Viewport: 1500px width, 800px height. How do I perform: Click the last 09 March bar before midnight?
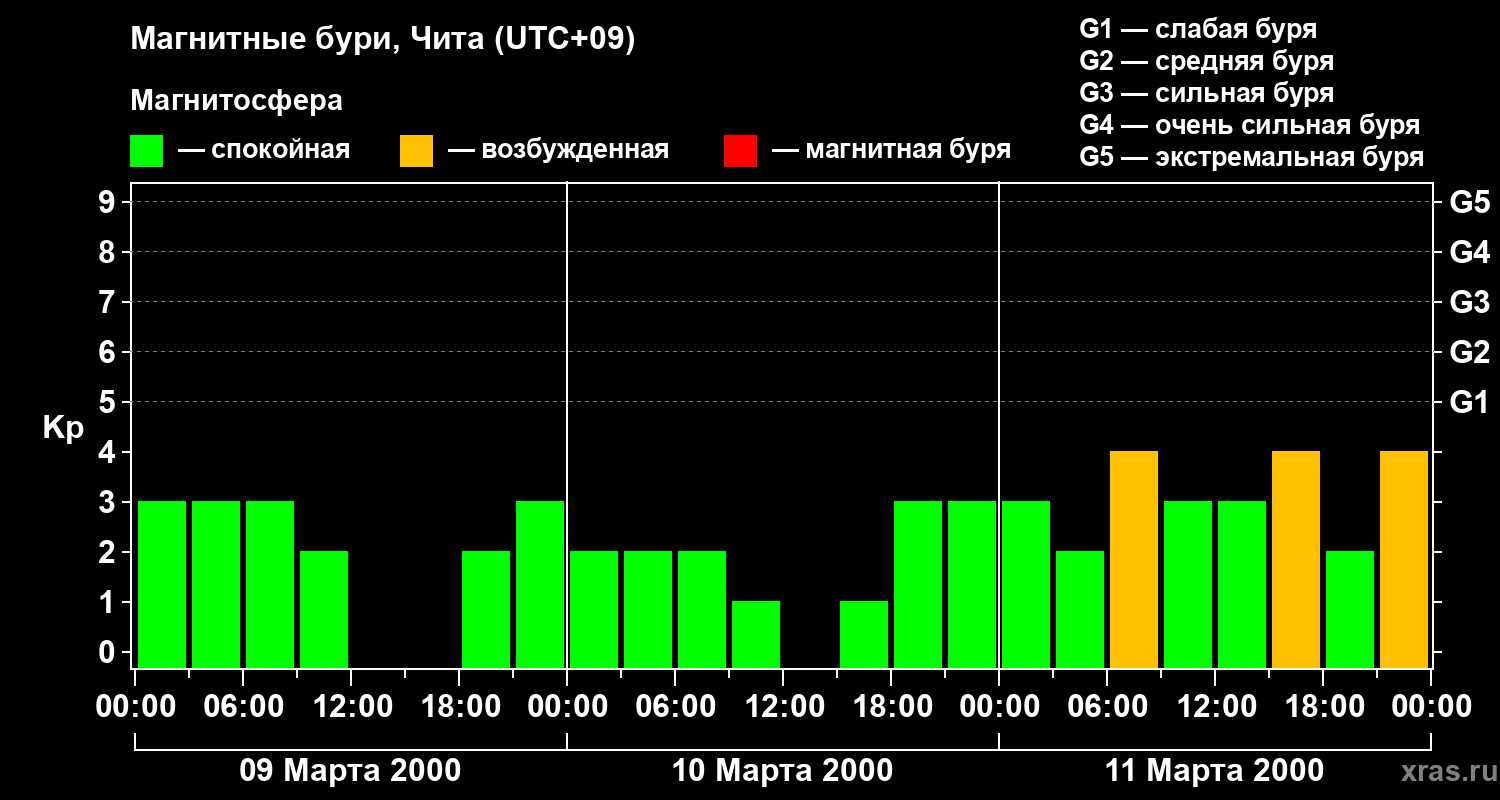(540, 584)
